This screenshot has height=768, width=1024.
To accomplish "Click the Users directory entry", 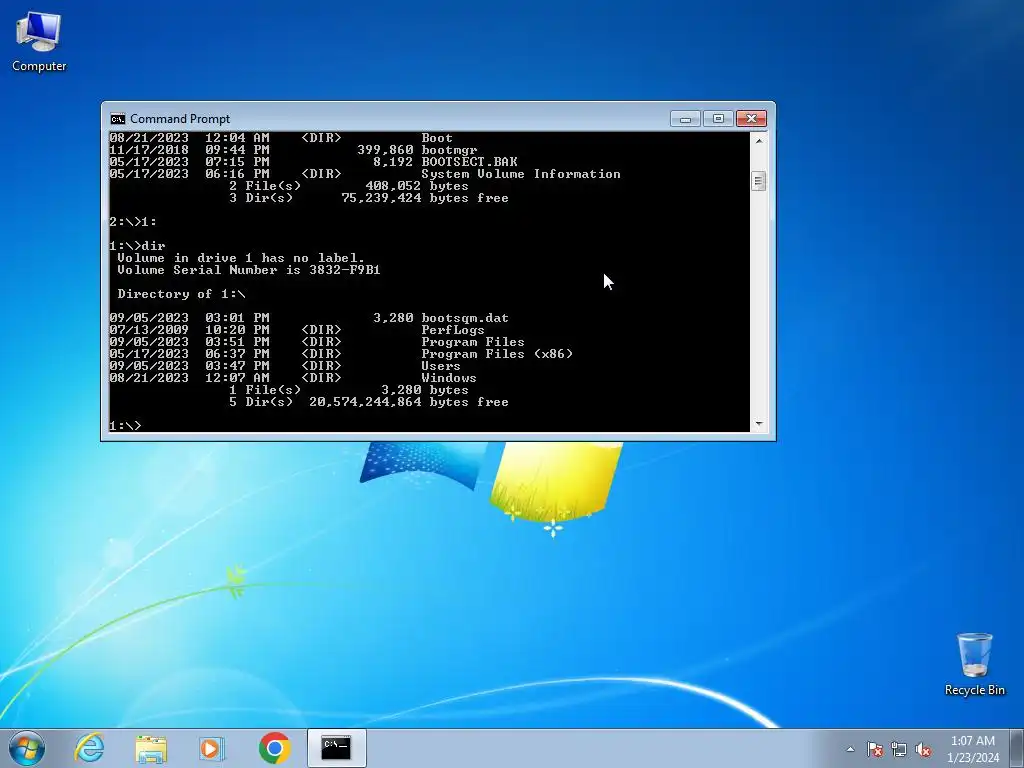I will point(441,366).
